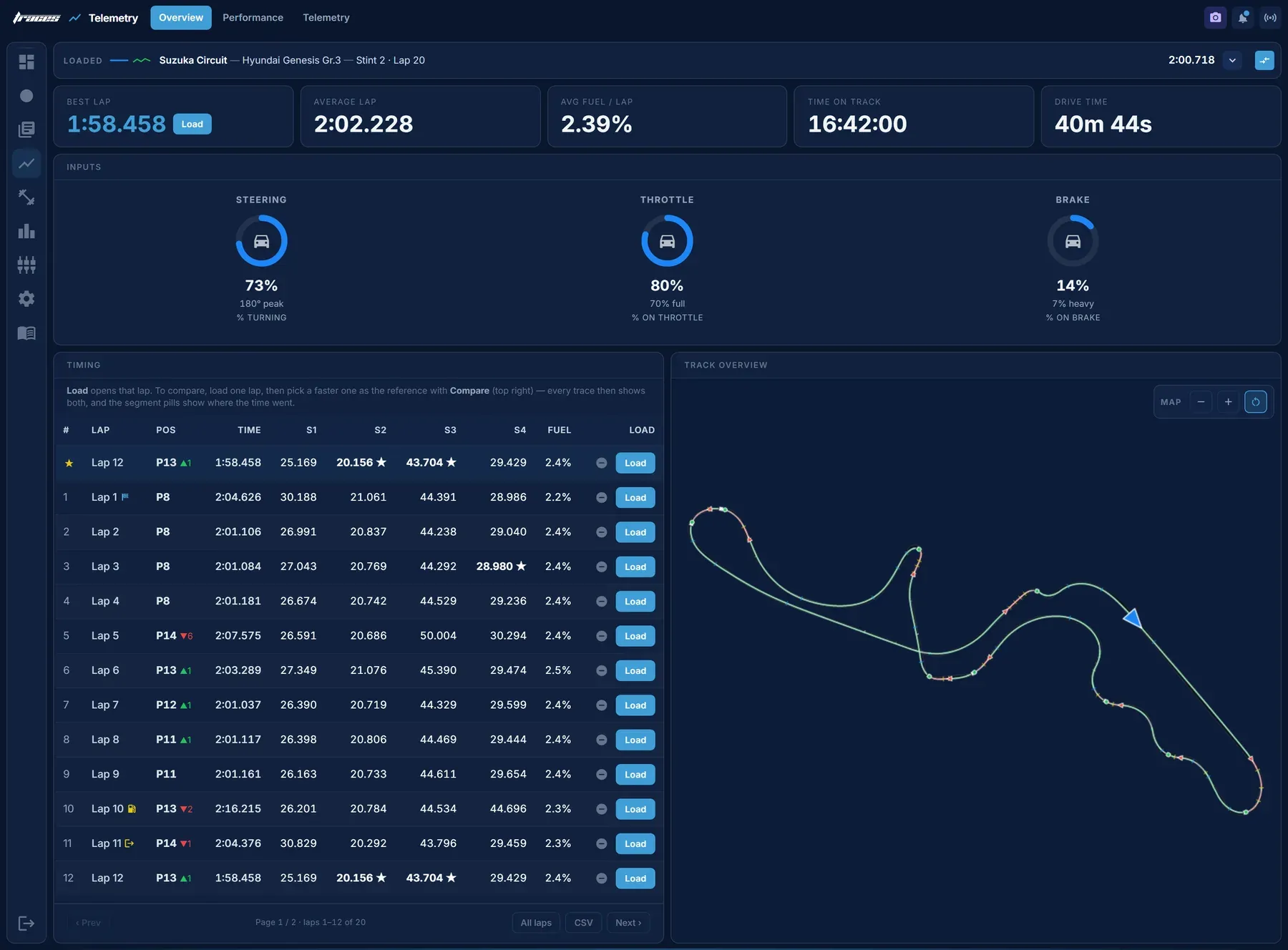Image resolution: width=1288 pixels, height=950 pixels.
Task: Open the Telemetry tab
Action: tap(326, 18)
